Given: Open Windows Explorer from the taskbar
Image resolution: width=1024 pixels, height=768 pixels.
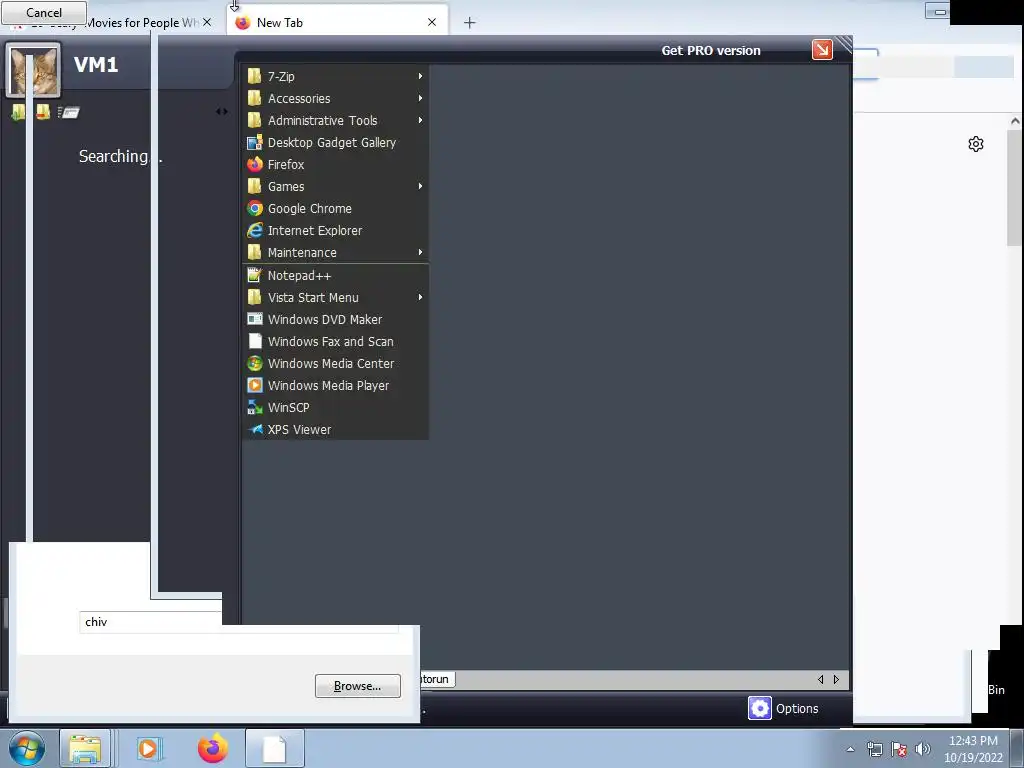Looking at the screenshot, I should pos(85,748).
